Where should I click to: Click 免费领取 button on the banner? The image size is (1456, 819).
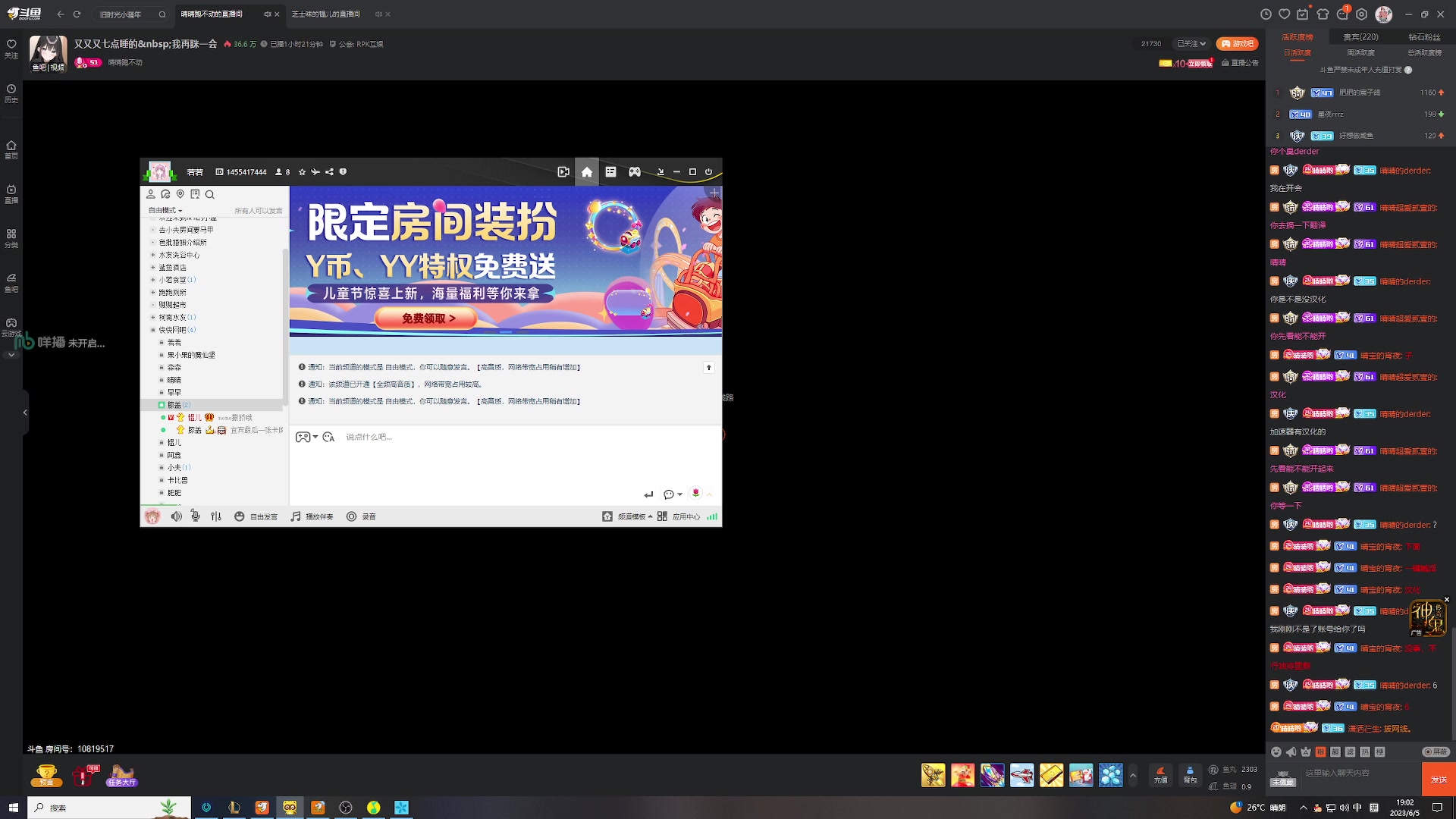tap(427, 318)
